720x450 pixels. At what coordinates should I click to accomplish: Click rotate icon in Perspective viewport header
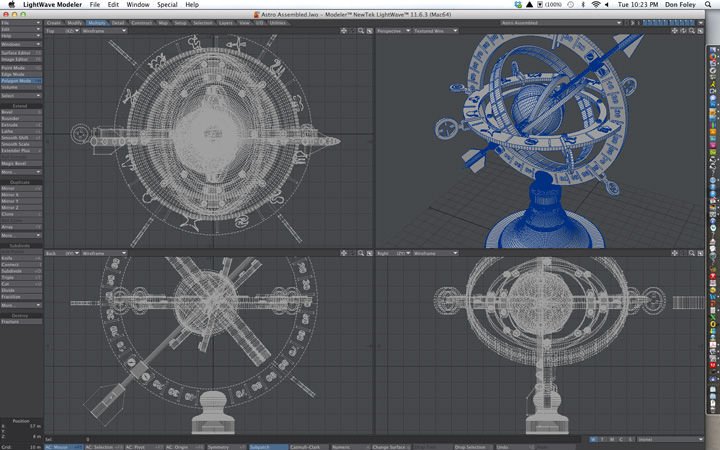(682, 31)
